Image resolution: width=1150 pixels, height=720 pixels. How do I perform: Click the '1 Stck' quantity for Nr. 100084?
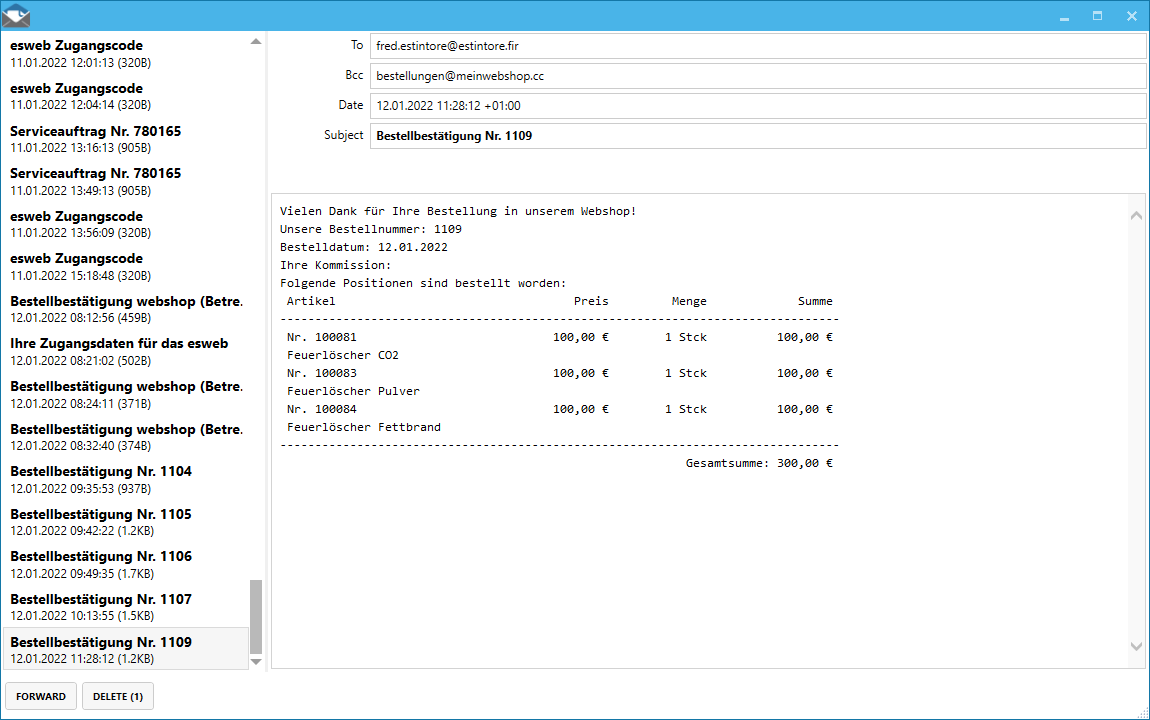(x=686, y=409)
